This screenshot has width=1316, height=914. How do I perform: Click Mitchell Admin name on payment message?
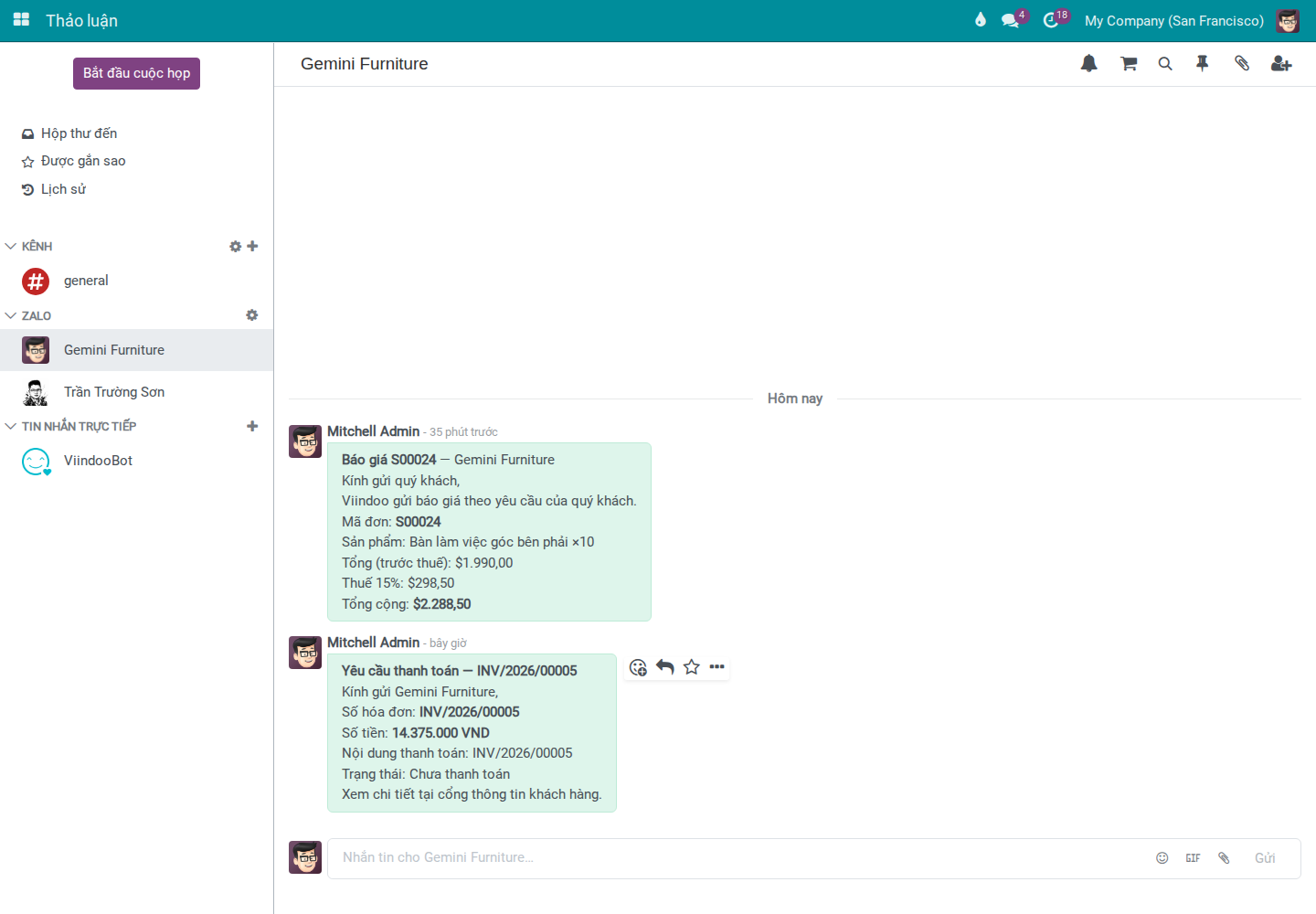[373, 643]
